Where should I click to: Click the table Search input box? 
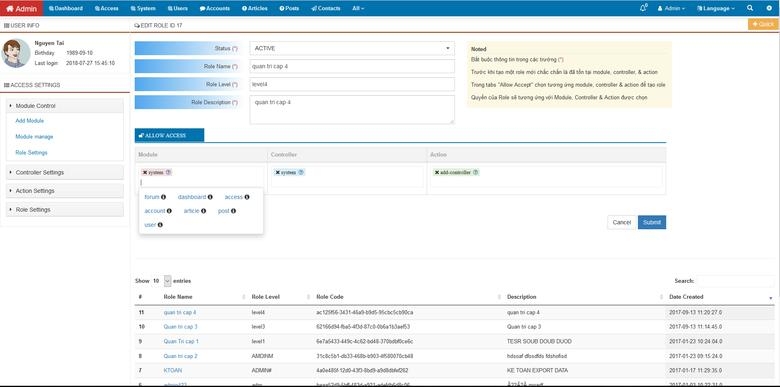coord(735,281)
